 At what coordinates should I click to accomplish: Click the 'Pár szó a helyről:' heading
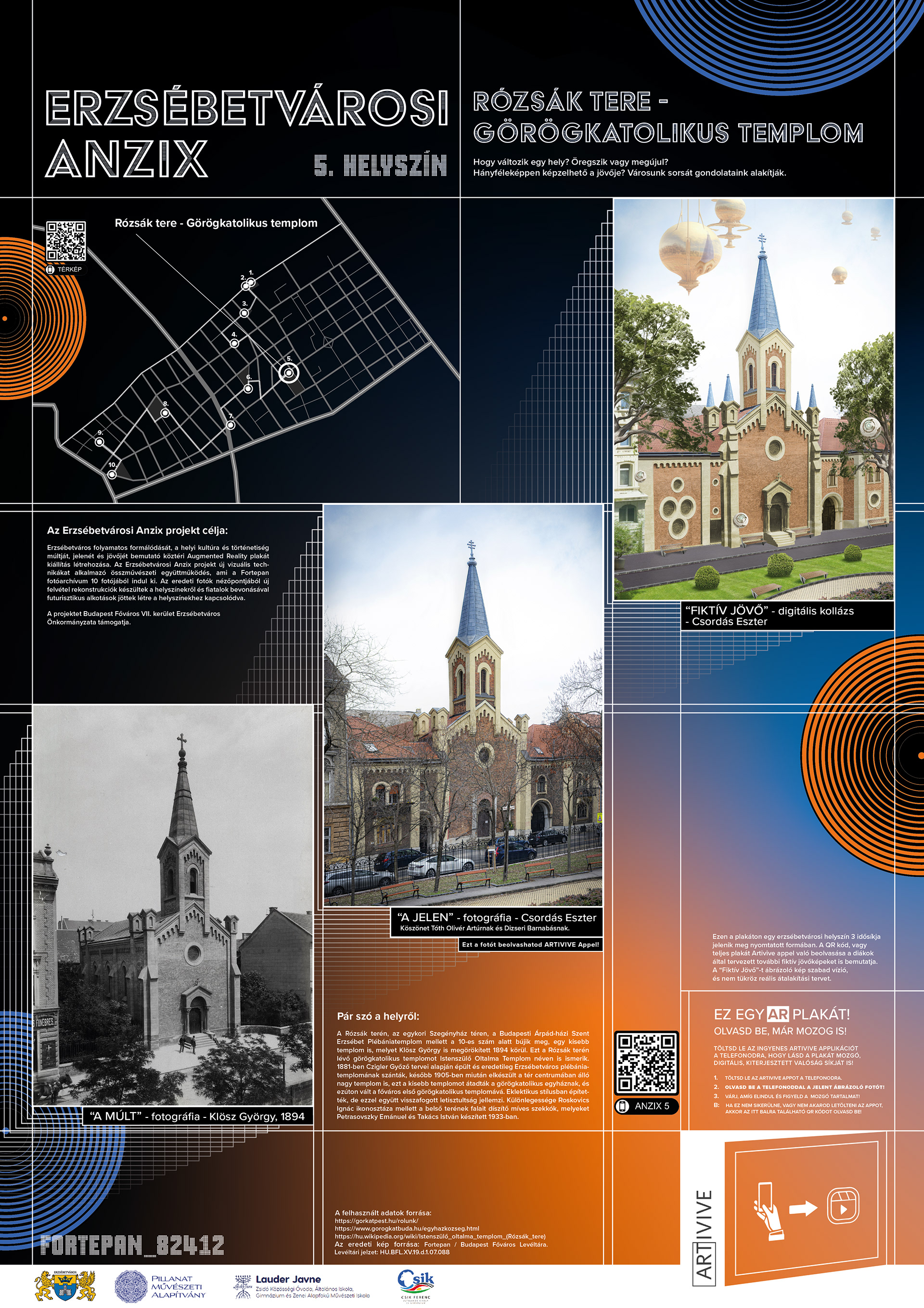pos(378,1016)
